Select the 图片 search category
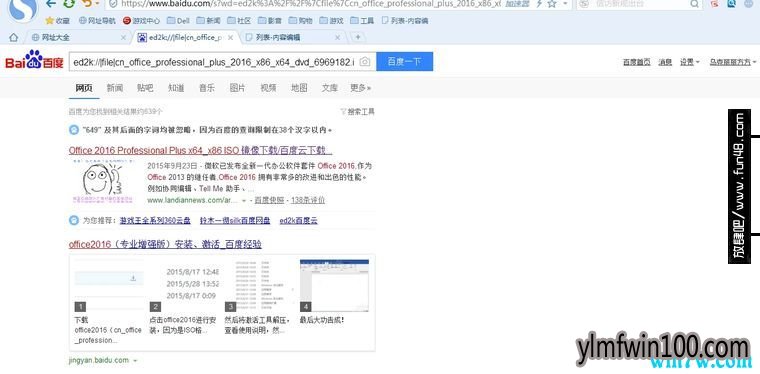This screenshot has width=760, height=374. coord(238,88)
